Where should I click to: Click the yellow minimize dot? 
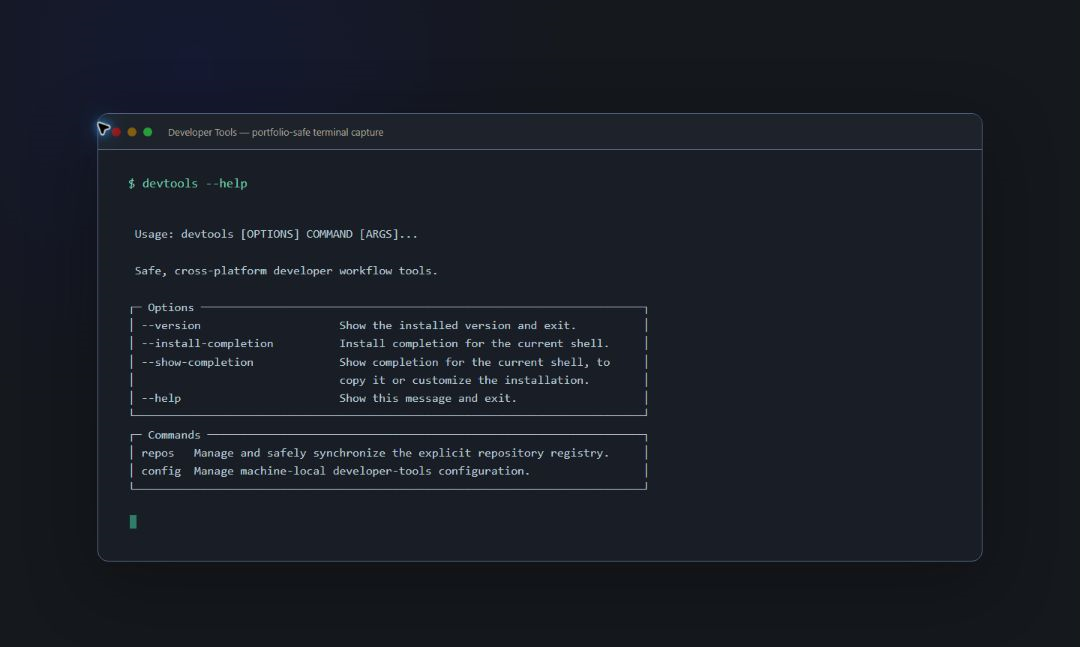(132, 132)
